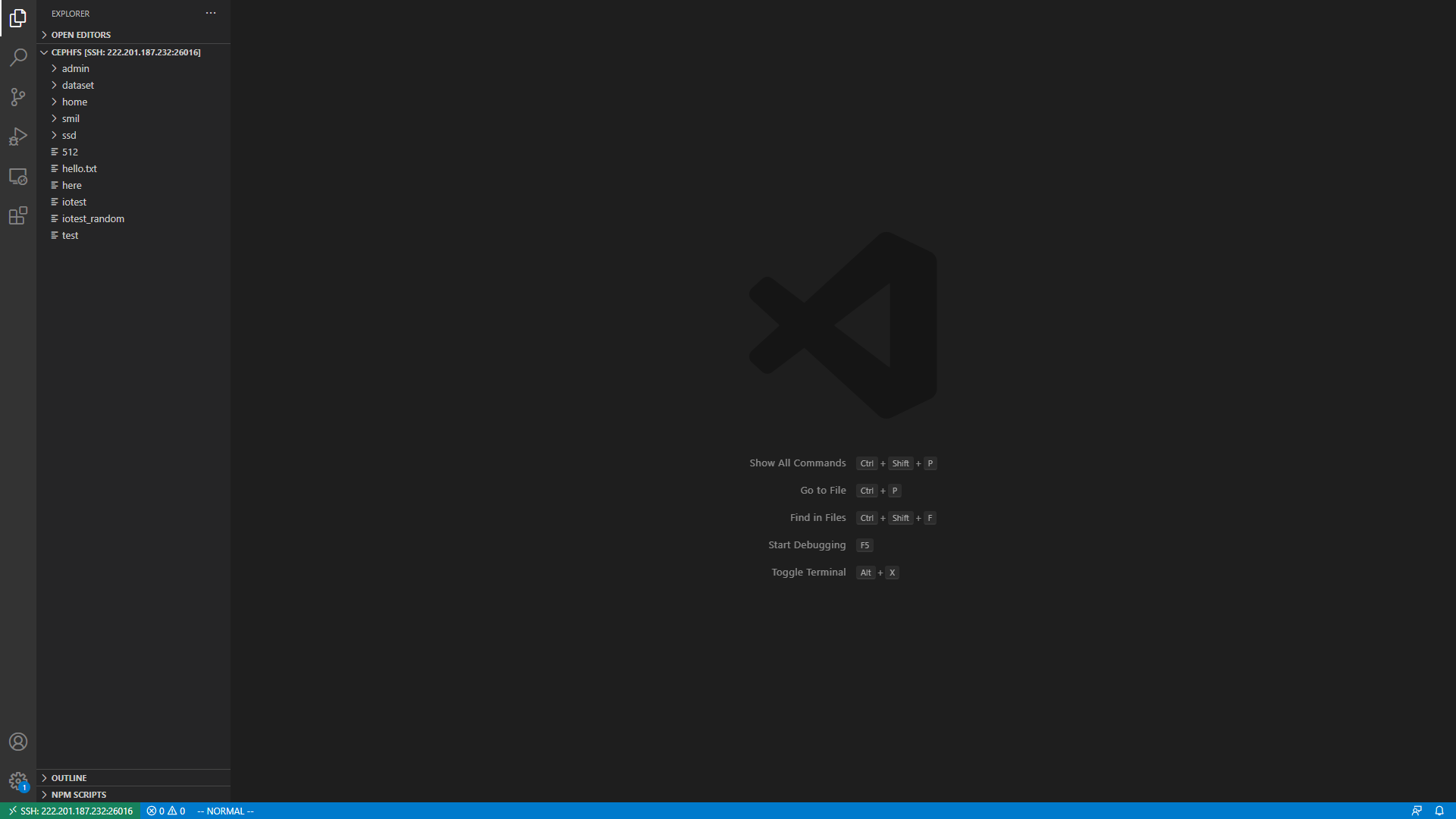Click the SSH remote host indicator
1456x819 pixels.
(71, 811)
